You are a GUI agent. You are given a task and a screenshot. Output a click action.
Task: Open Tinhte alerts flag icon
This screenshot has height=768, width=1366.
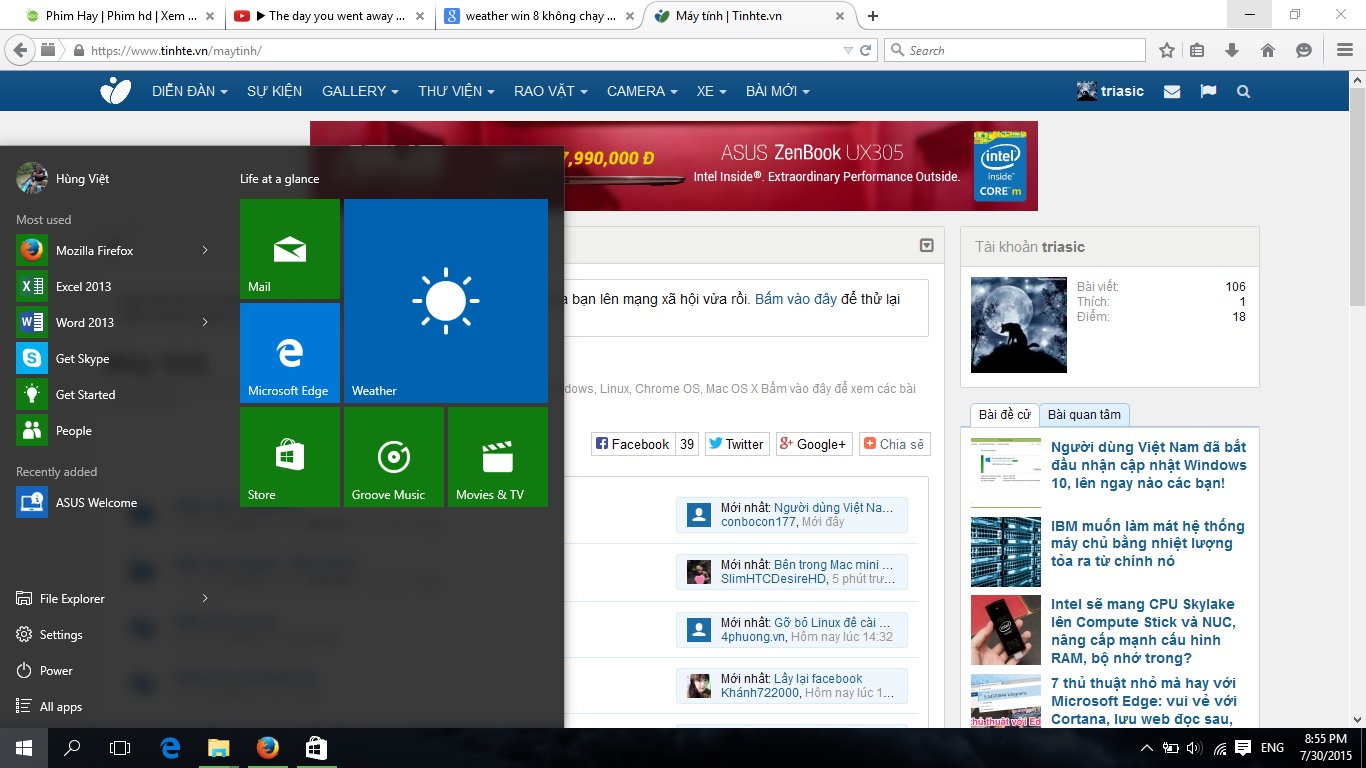(1208, 91)
